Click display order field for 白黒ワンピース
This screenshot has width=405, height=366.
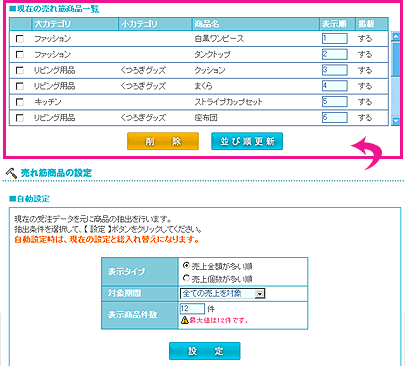tap(335, 38)
